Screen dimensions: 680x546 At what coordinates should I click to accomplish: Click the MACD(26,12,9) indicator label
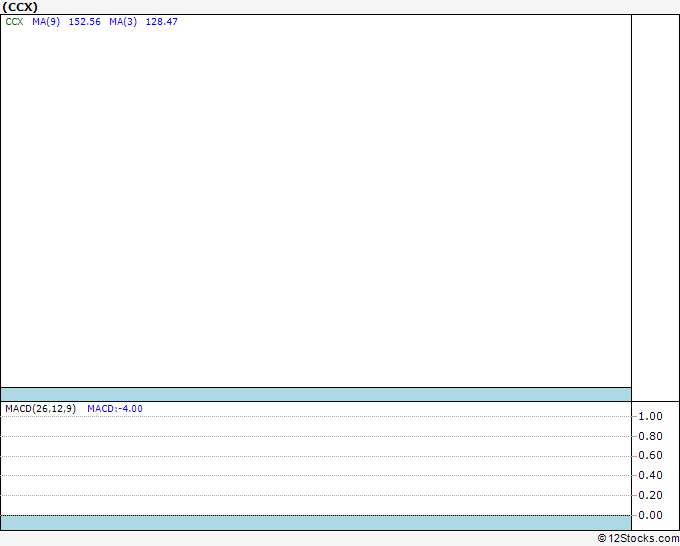pyautogui.click(x=41, y=409)
